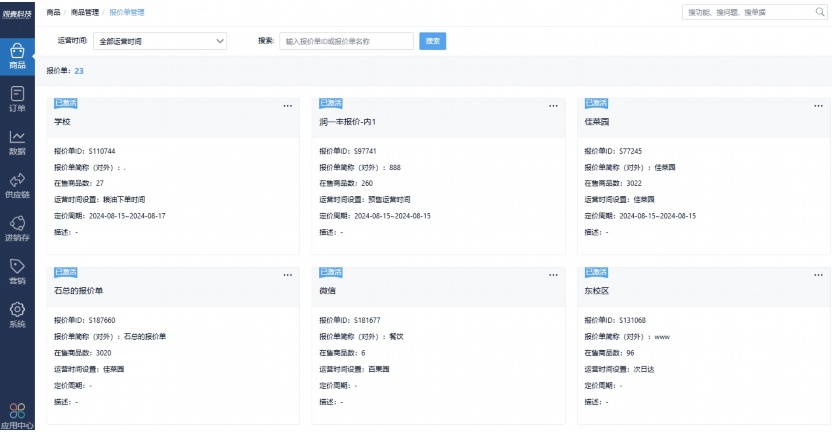Click the 佳菜园 card title

click(596, 122)
